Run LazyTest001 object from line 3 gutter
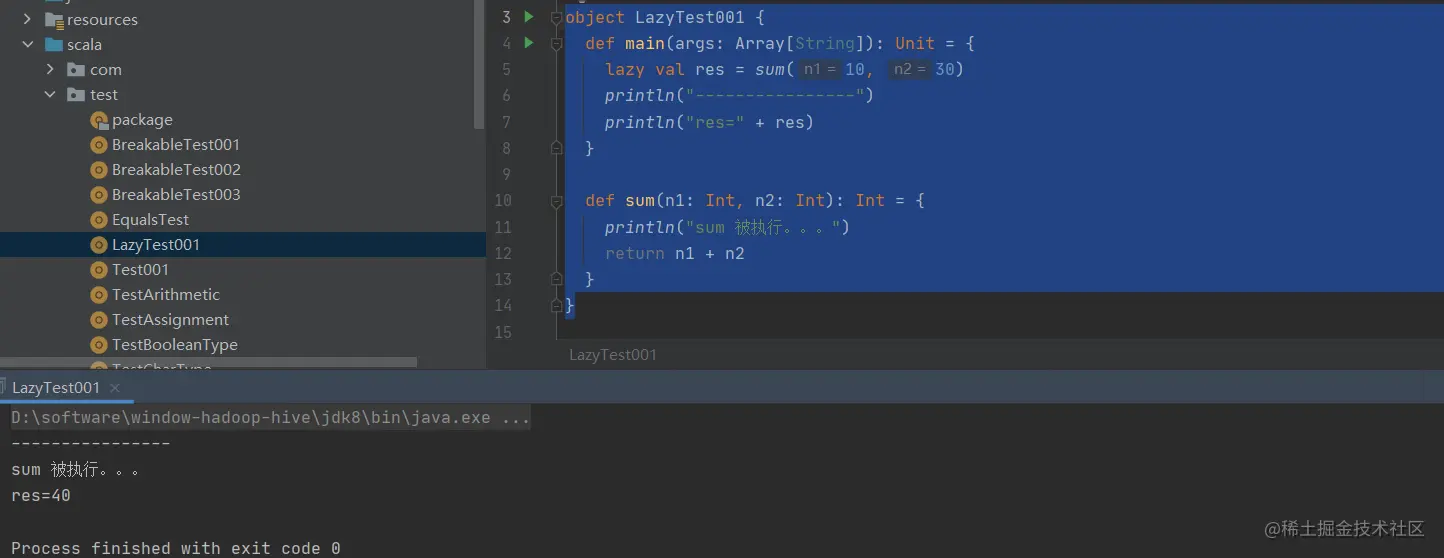 529,17
